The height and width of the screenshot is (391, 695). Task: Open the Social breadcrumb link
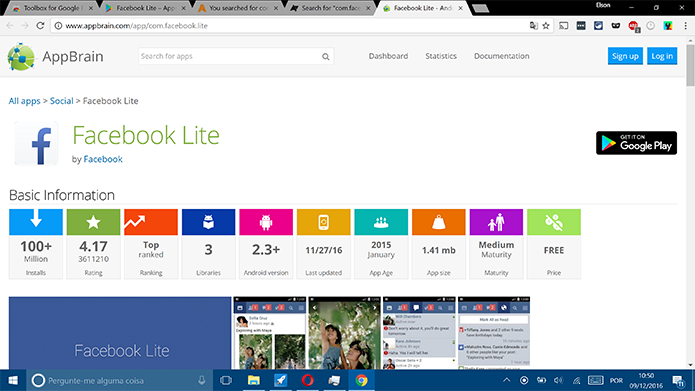point(62,101)
